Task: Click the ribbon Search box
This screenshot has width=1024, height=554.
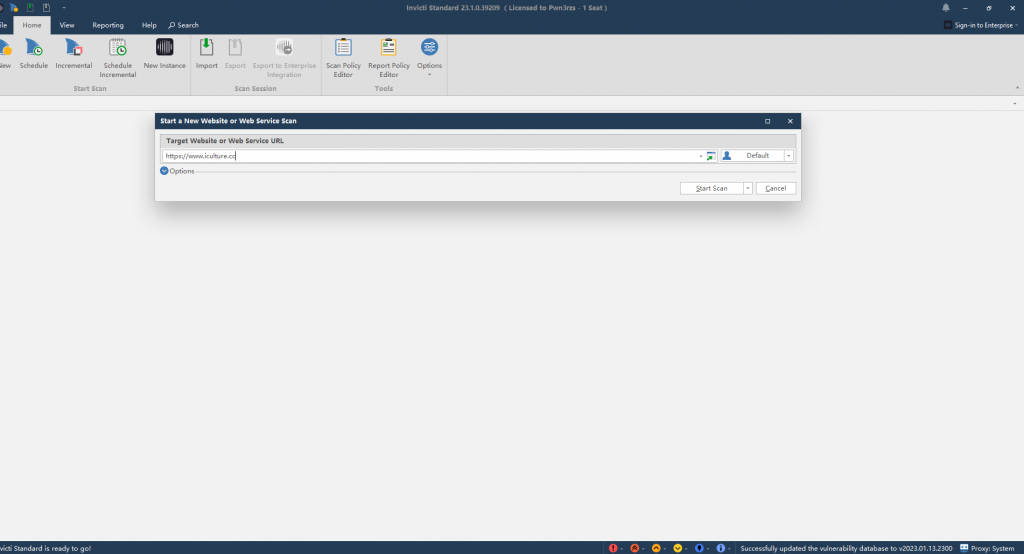Action: click(x=184, y=25)
